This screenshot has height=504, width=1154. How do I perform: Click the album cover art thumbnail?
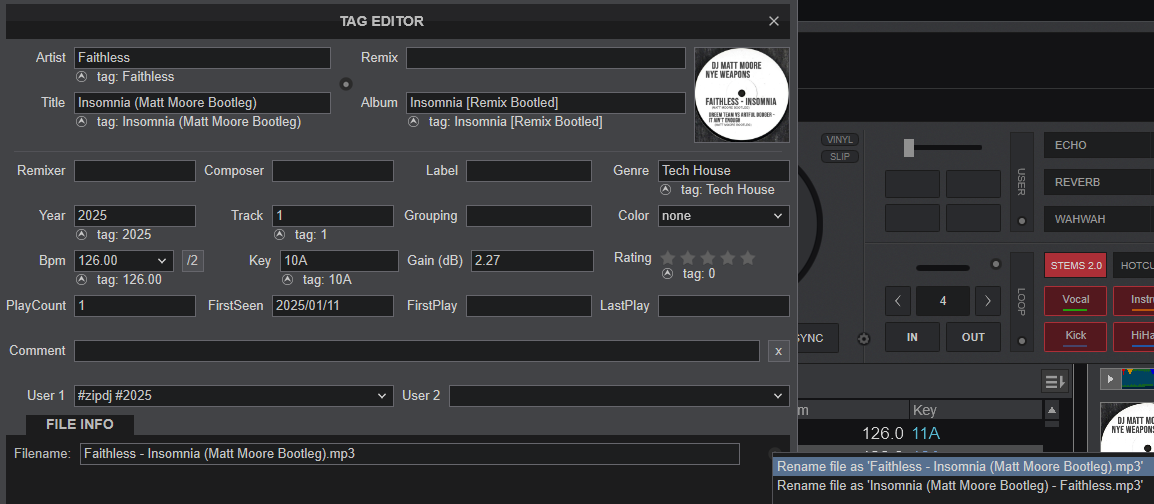(x=741, y=95)
